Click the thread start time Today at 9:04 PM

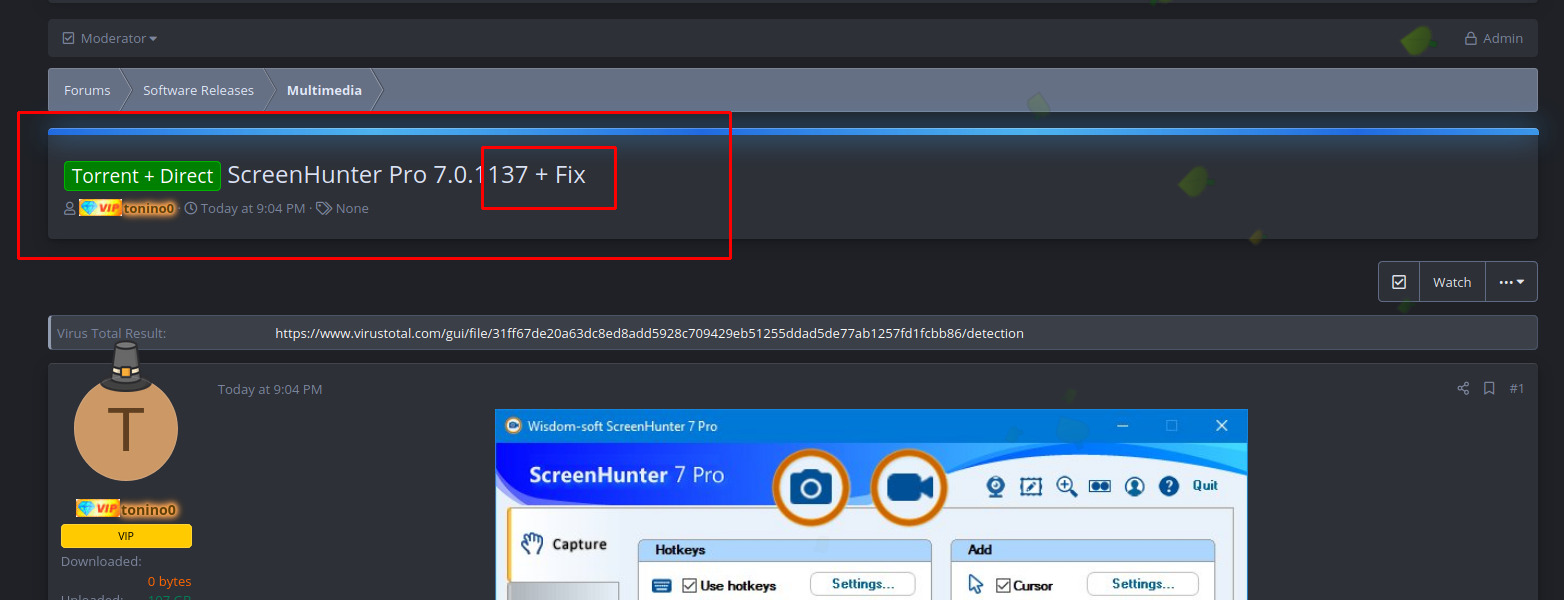click(253, 208)
